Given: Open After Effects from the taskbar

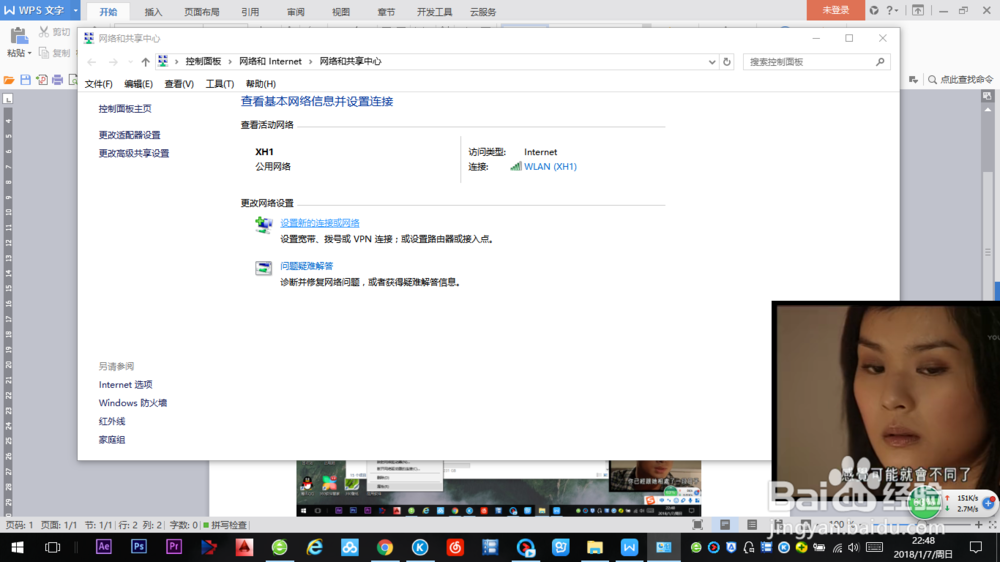Looking at the screenshot, I should coord(103,547).
